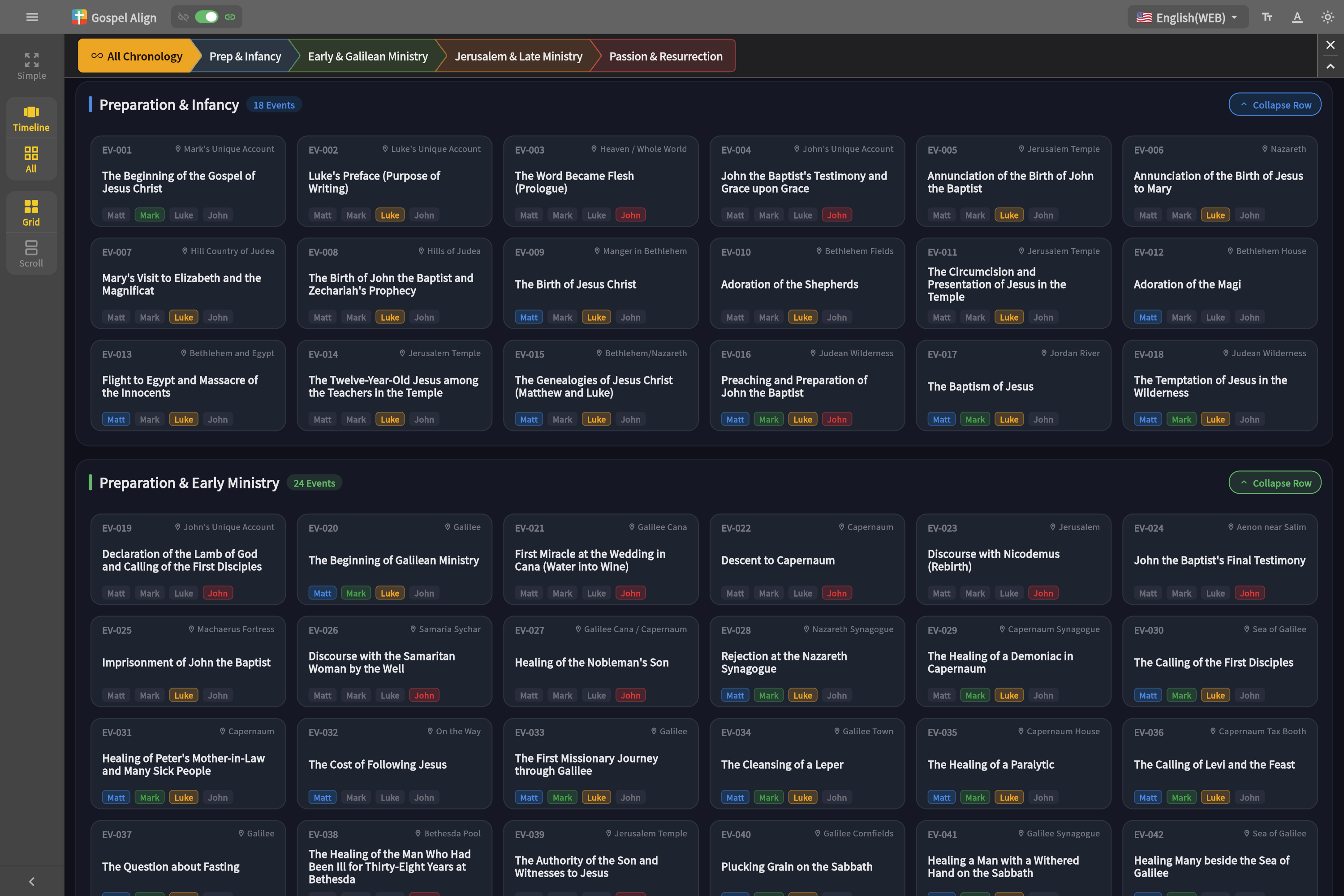This screenshot has height=896, width=1344.
Task: Toggle the Matt tag on EV-009
Action: coord(529,317)
